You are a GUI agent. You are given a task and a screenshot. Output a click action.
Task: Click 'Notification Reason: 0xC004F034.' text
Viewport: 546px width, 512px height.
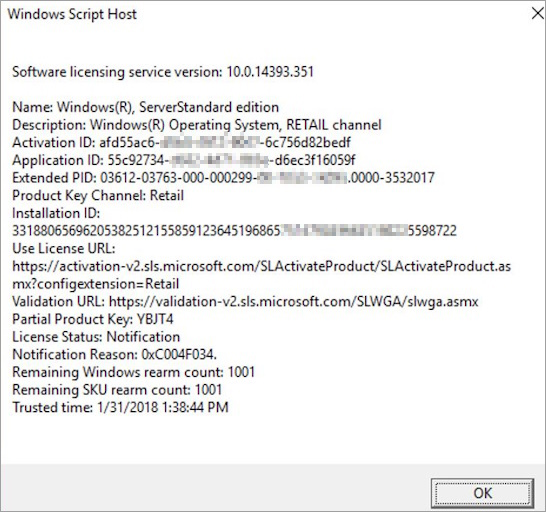click(x=115, y=355)
